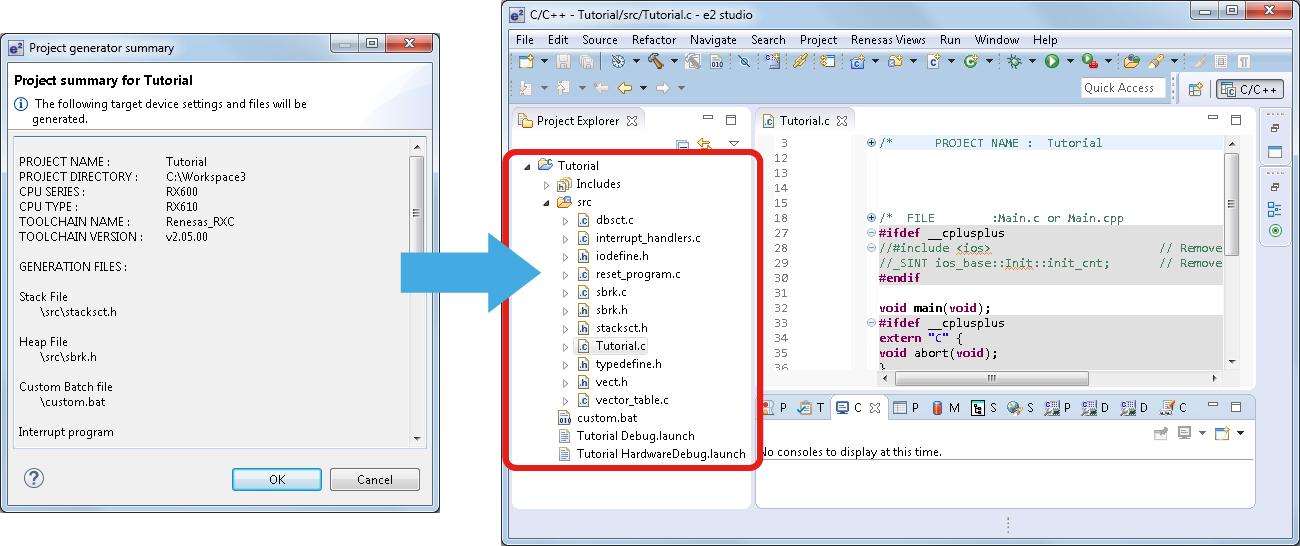Click Link with Editor icon in Project Explorer
The height and width of the screenshot is (546, 1300).
705,145
